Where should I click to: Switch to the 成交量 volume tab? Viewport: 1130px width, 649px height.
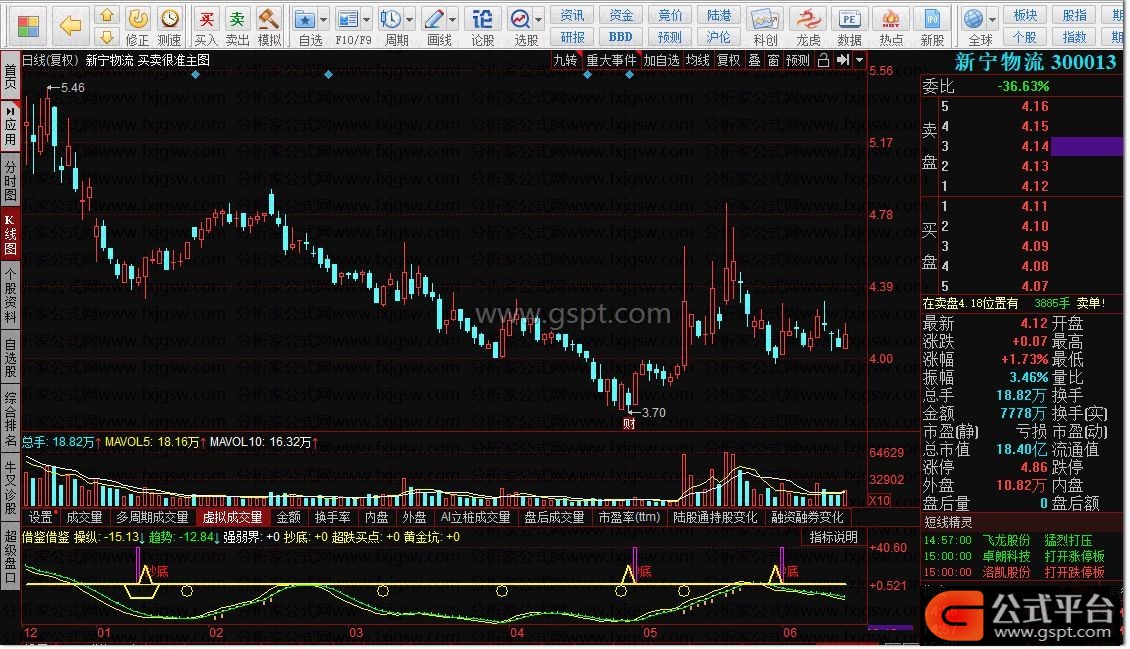84,517
